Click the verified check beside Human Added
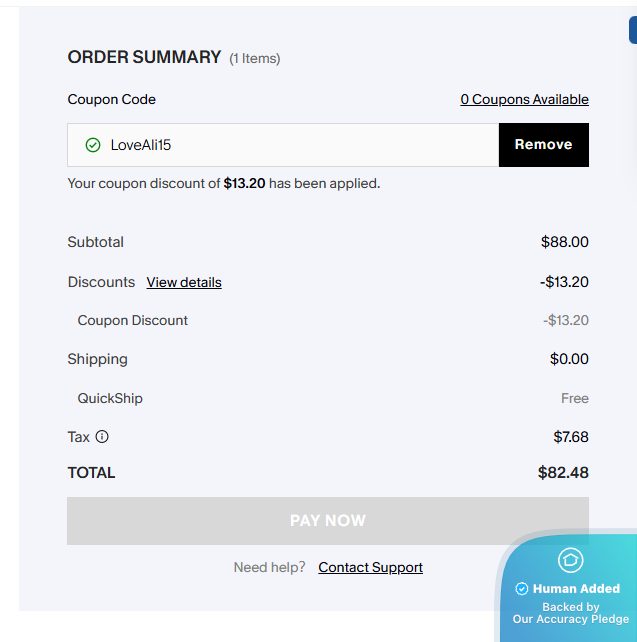The height and width of the screenshot is (642, 637). pyautogui.click(x=521, y=589)
